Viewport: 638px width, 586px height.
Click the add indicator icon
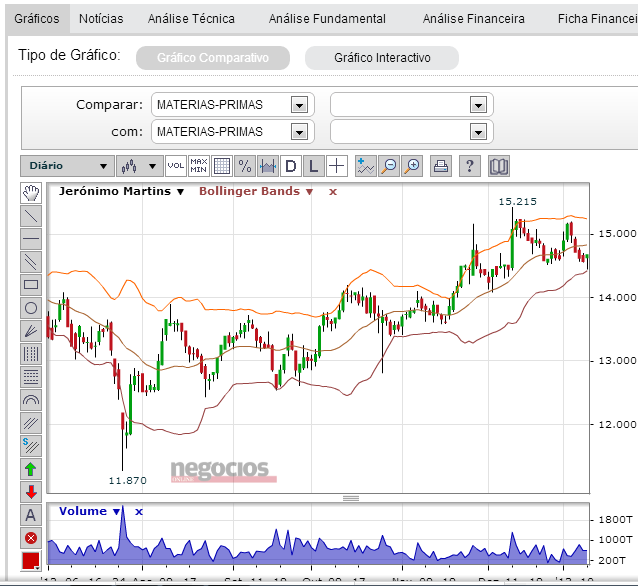(365, 166)
